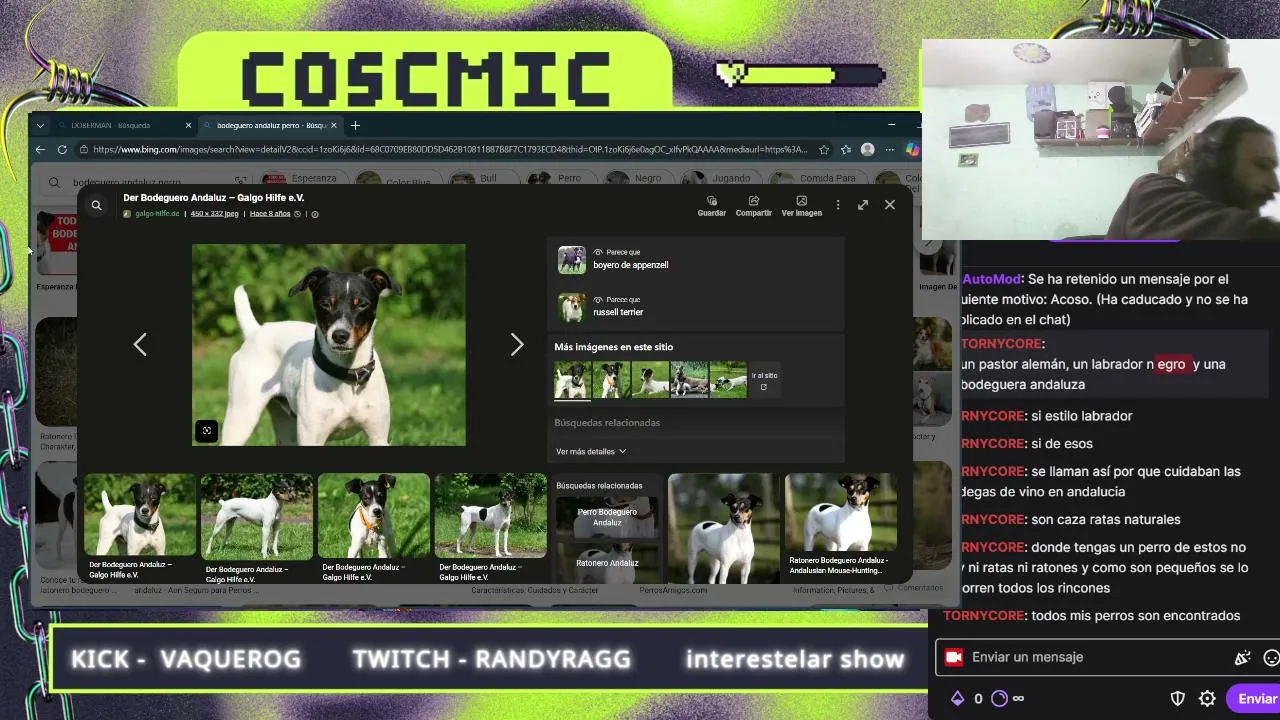Select the second thumbnail under Más imágenes

pos(611,380)
